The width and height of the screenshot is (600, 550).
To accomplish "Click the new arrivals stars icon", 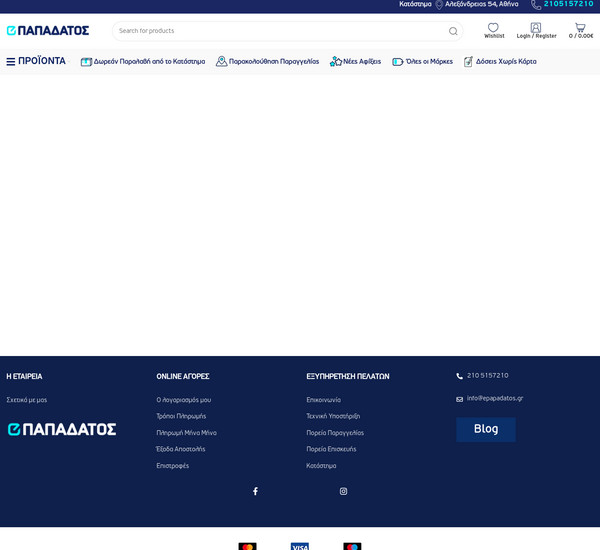I will pyautogui.click(x=336, y=61).
